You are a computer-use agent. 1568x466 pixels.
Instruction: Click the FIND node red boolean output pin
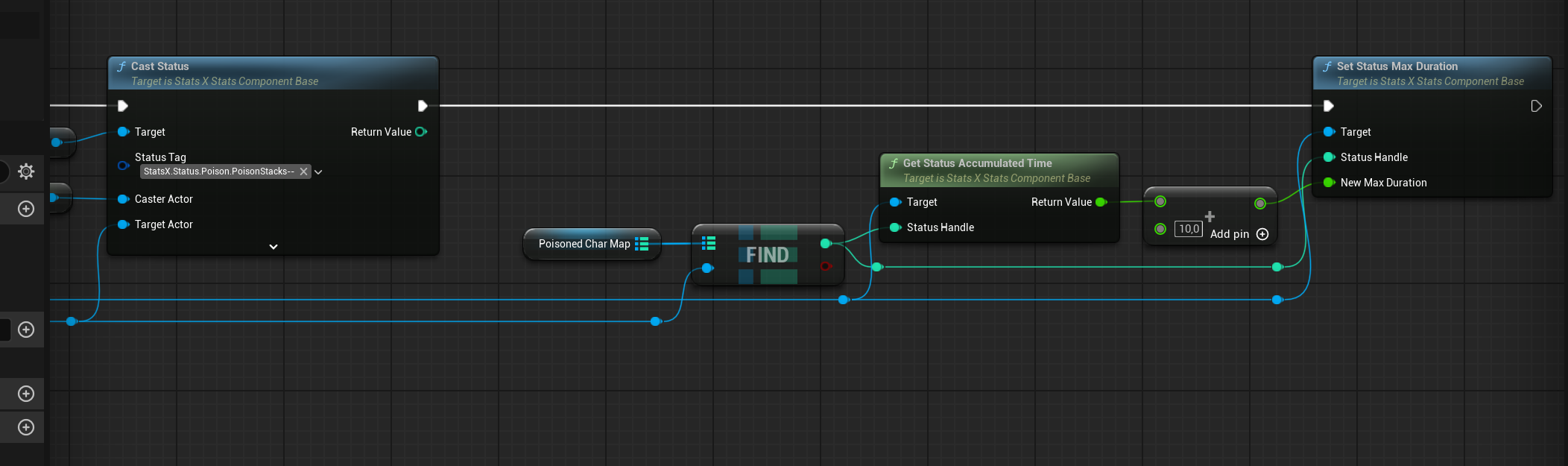coord(826,266)
